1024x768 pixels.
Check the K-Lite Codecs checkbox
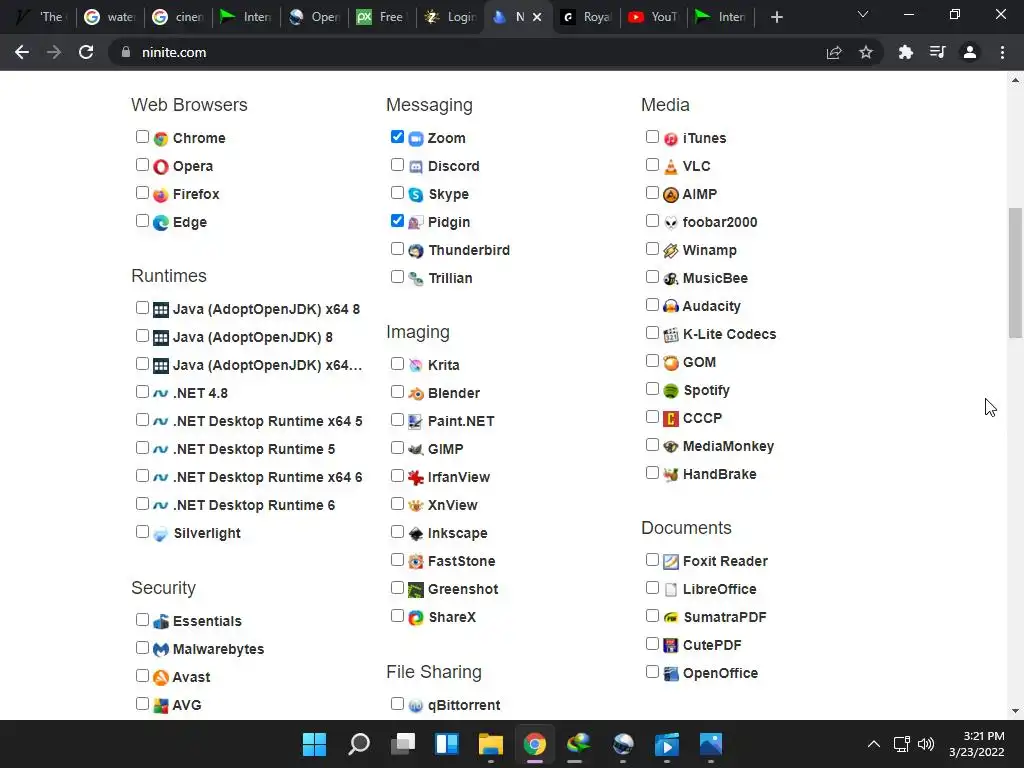click(x=652, y=332)
